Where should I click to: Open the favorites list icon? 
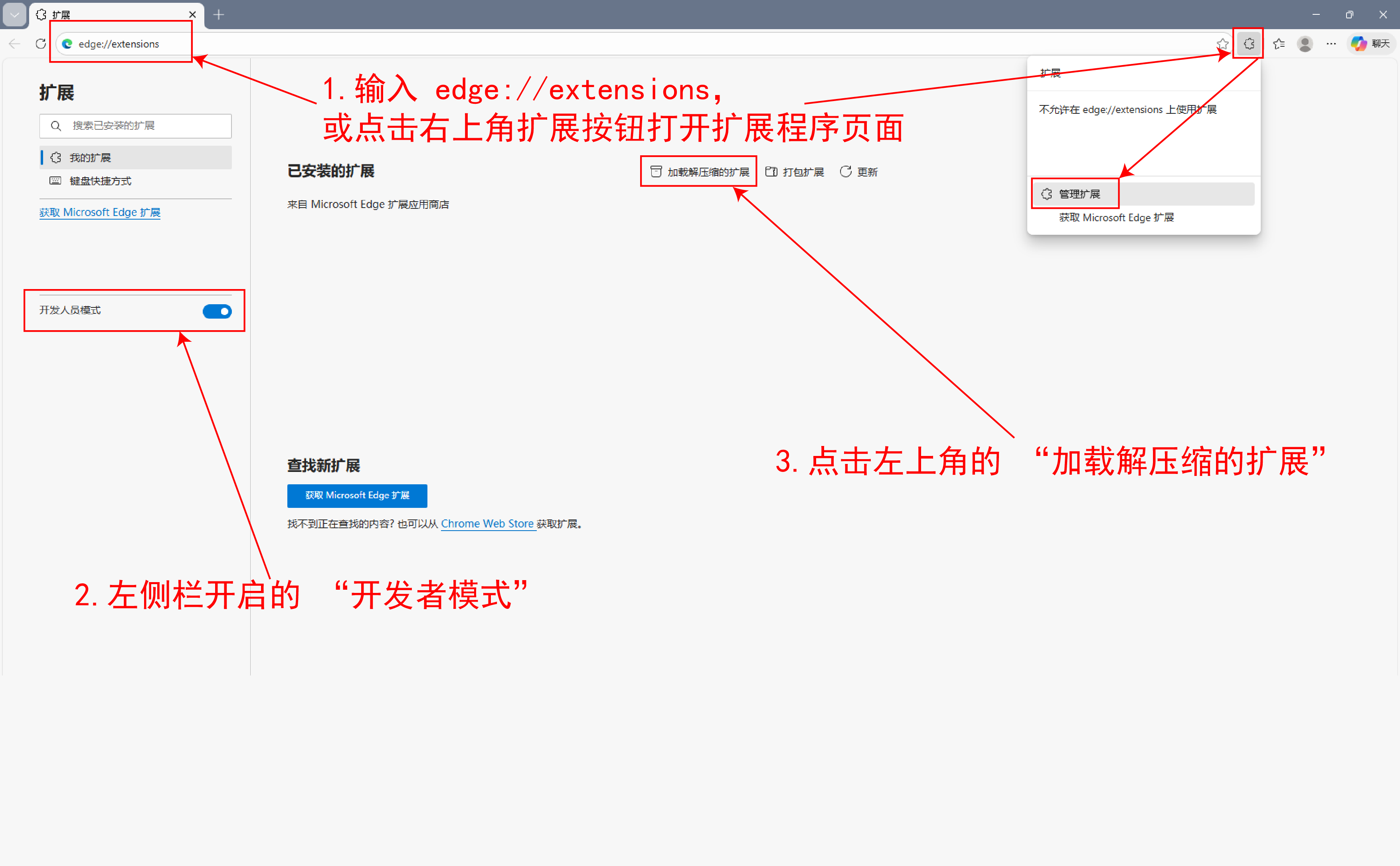tap(1279, 44)
